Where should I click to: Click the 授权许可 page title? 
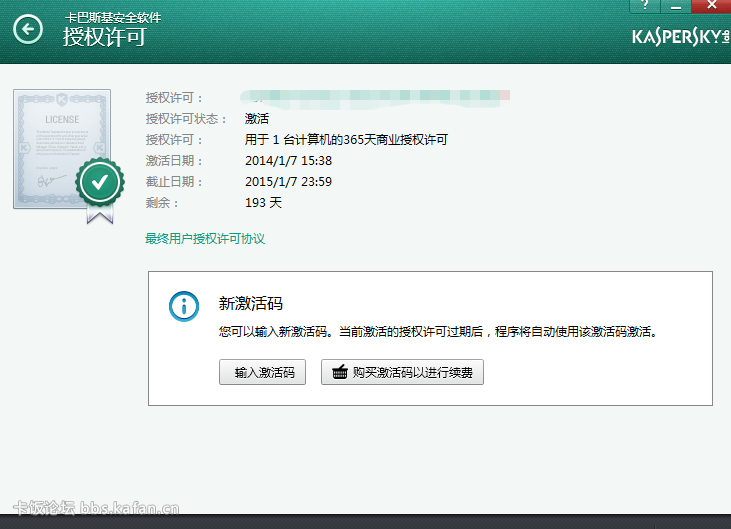[104, 37]
